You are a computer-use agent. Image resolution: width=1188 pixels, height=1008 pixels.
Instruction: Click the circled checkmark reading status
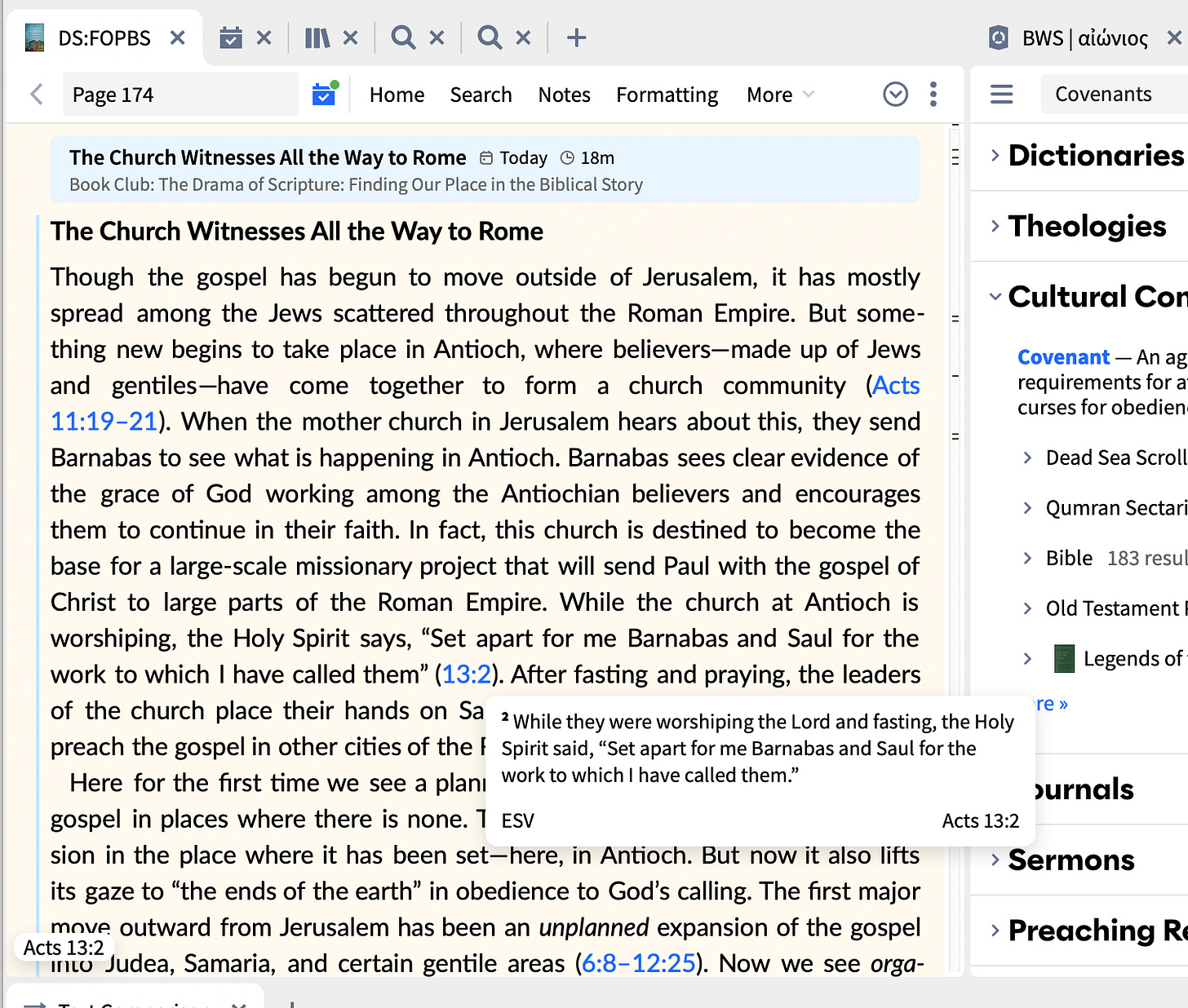[x=896, y=95]
